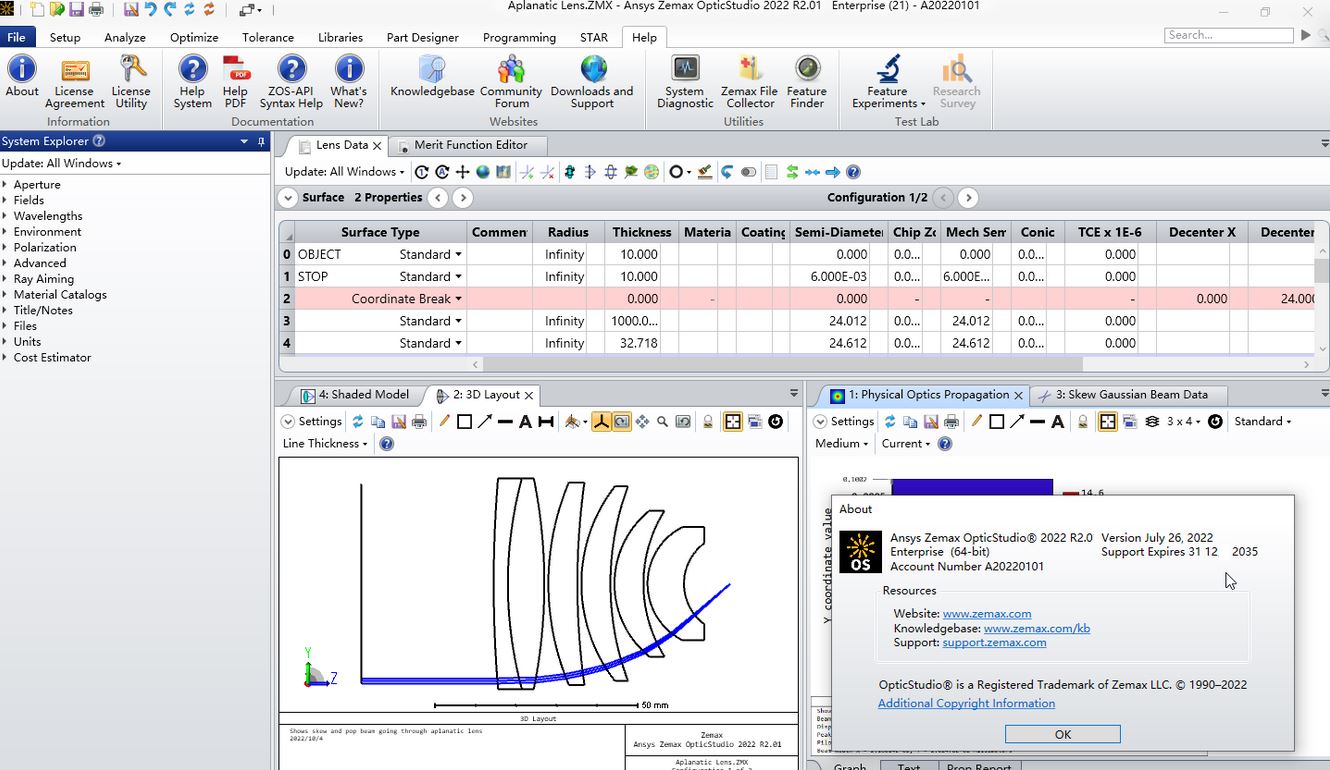Viewport: 1330px width, 770px height.
Task: Open the Zemax File Collector
Action: click(x=749, y=80)
